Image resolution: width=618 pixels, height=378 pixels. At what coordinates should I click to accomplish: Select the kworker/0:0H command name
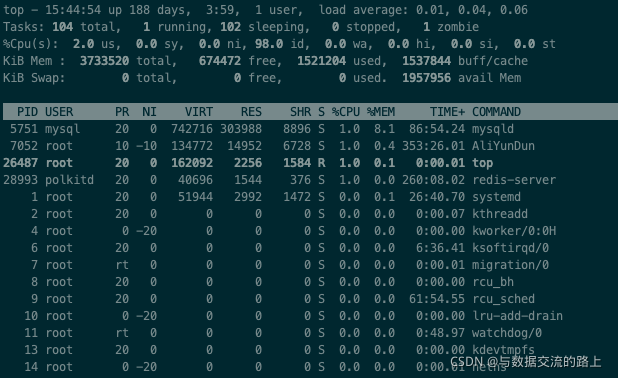click(x=514, y=231)
